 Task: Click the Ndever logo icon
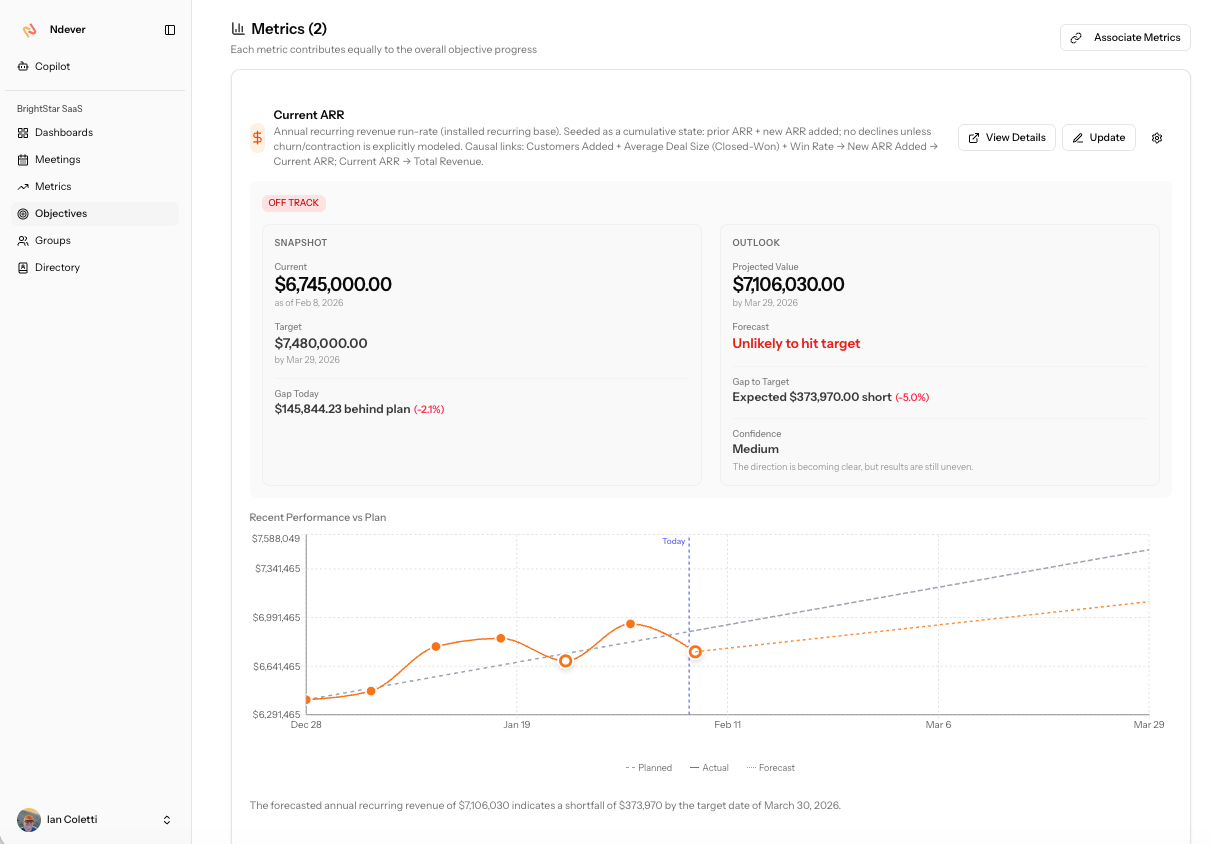click(x=30, y=30)
